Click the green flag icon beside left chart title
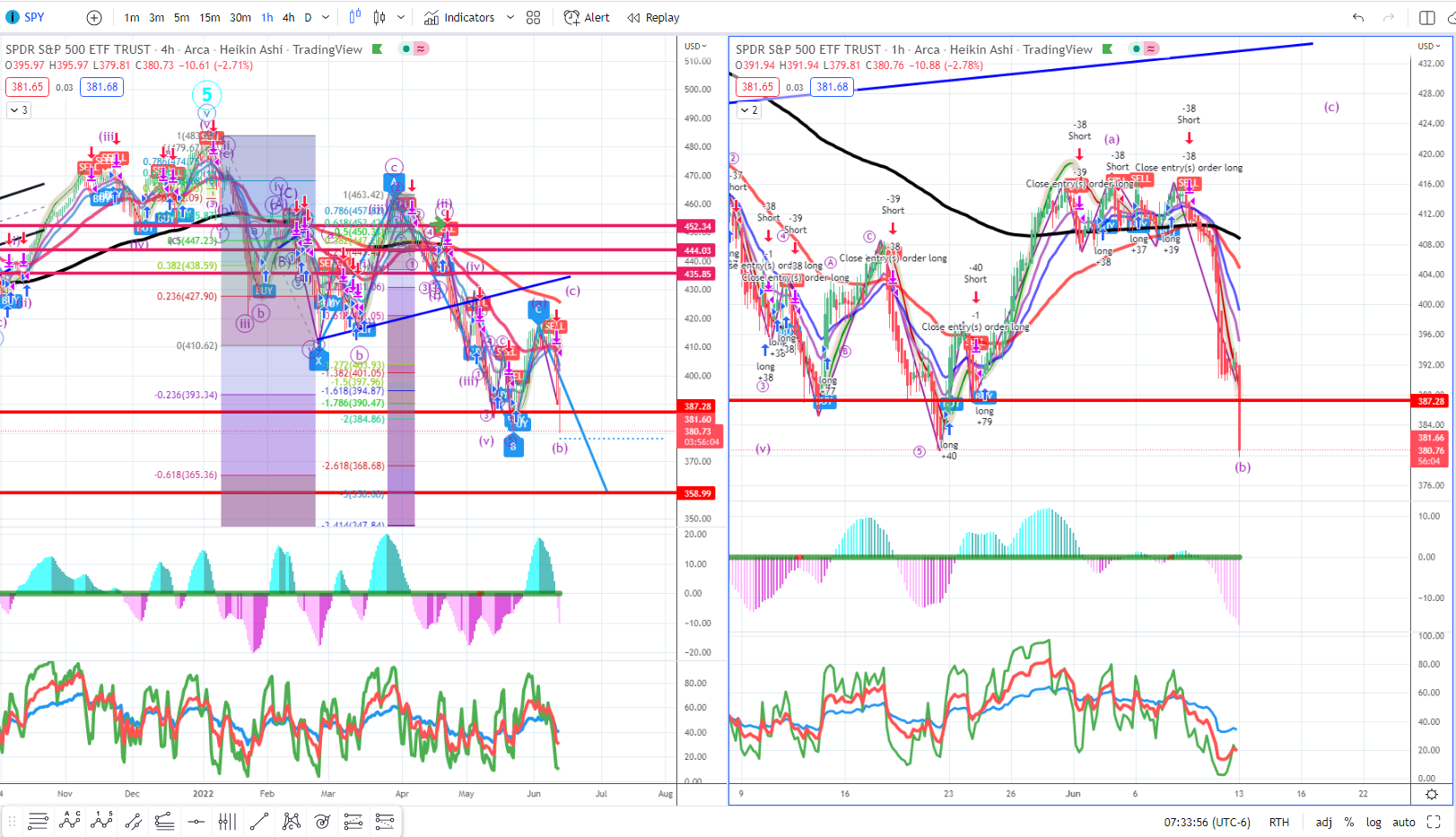The height and width of the screenshot is (837, 1456). tap(378, 49)
